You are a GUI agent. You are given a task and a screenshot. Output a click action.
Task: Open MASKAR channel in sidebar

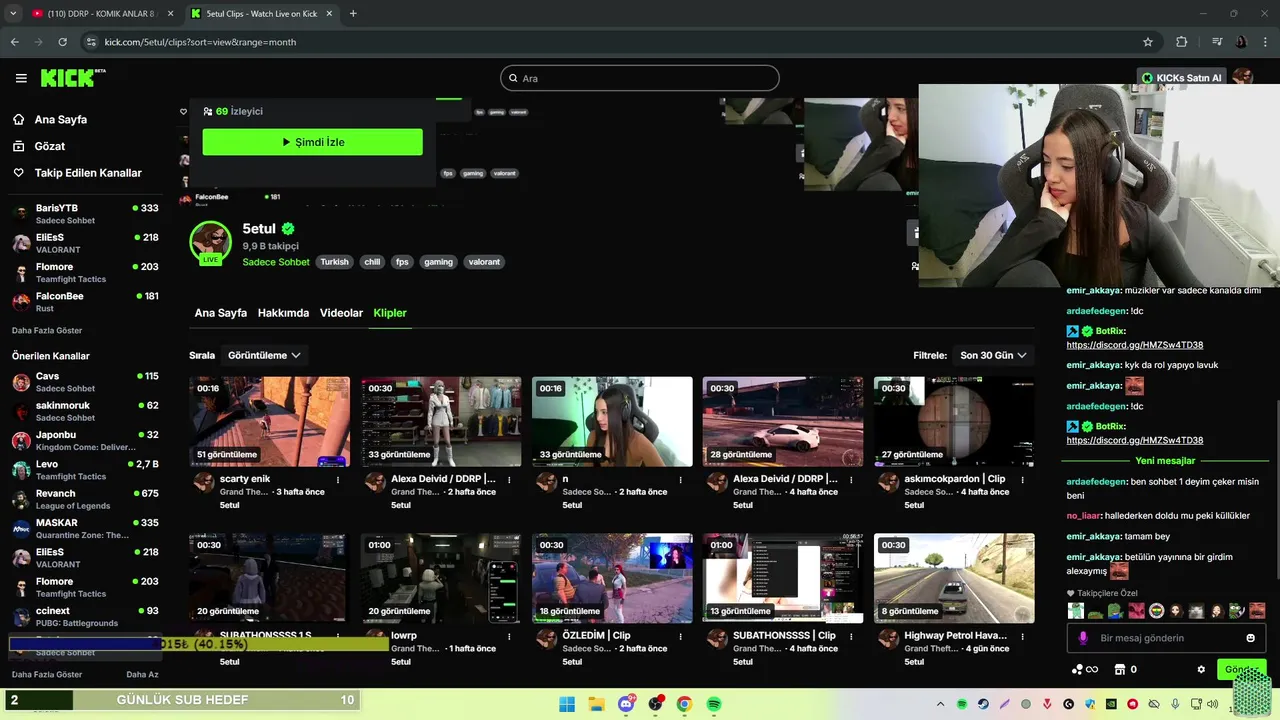coord(84,528)
